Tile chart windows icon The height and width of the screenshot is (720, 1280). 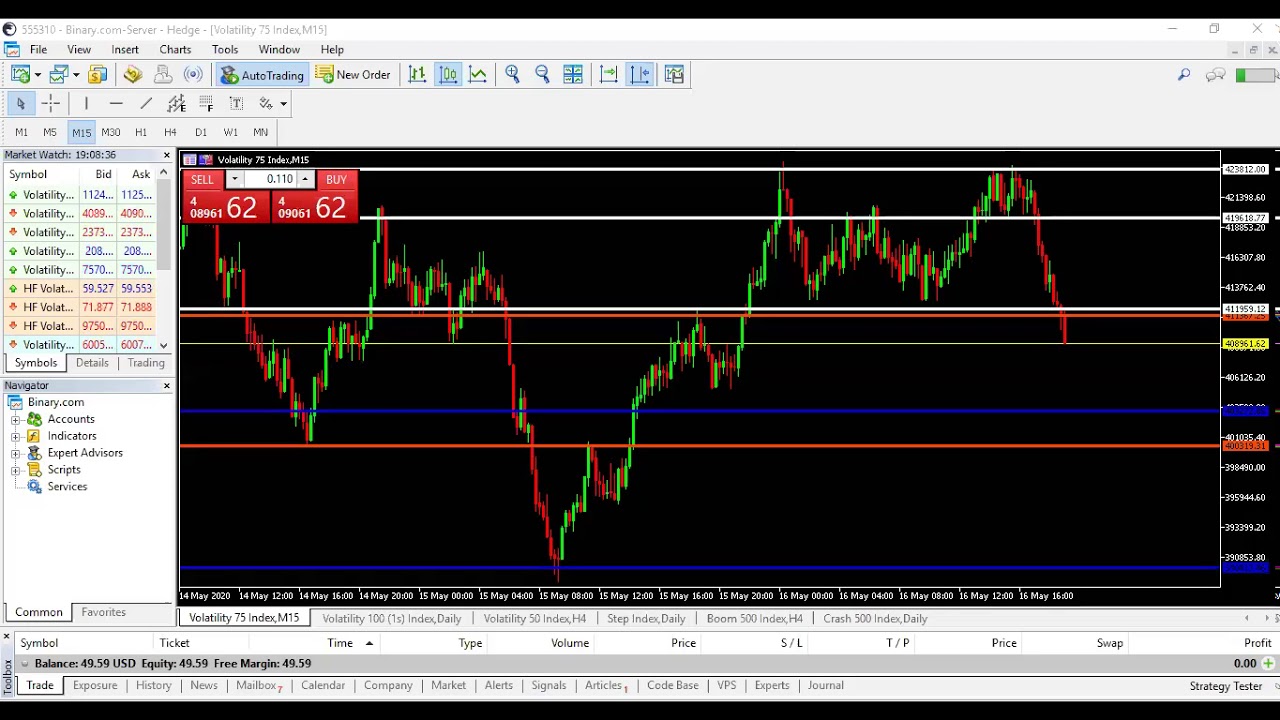coord(573,74)
